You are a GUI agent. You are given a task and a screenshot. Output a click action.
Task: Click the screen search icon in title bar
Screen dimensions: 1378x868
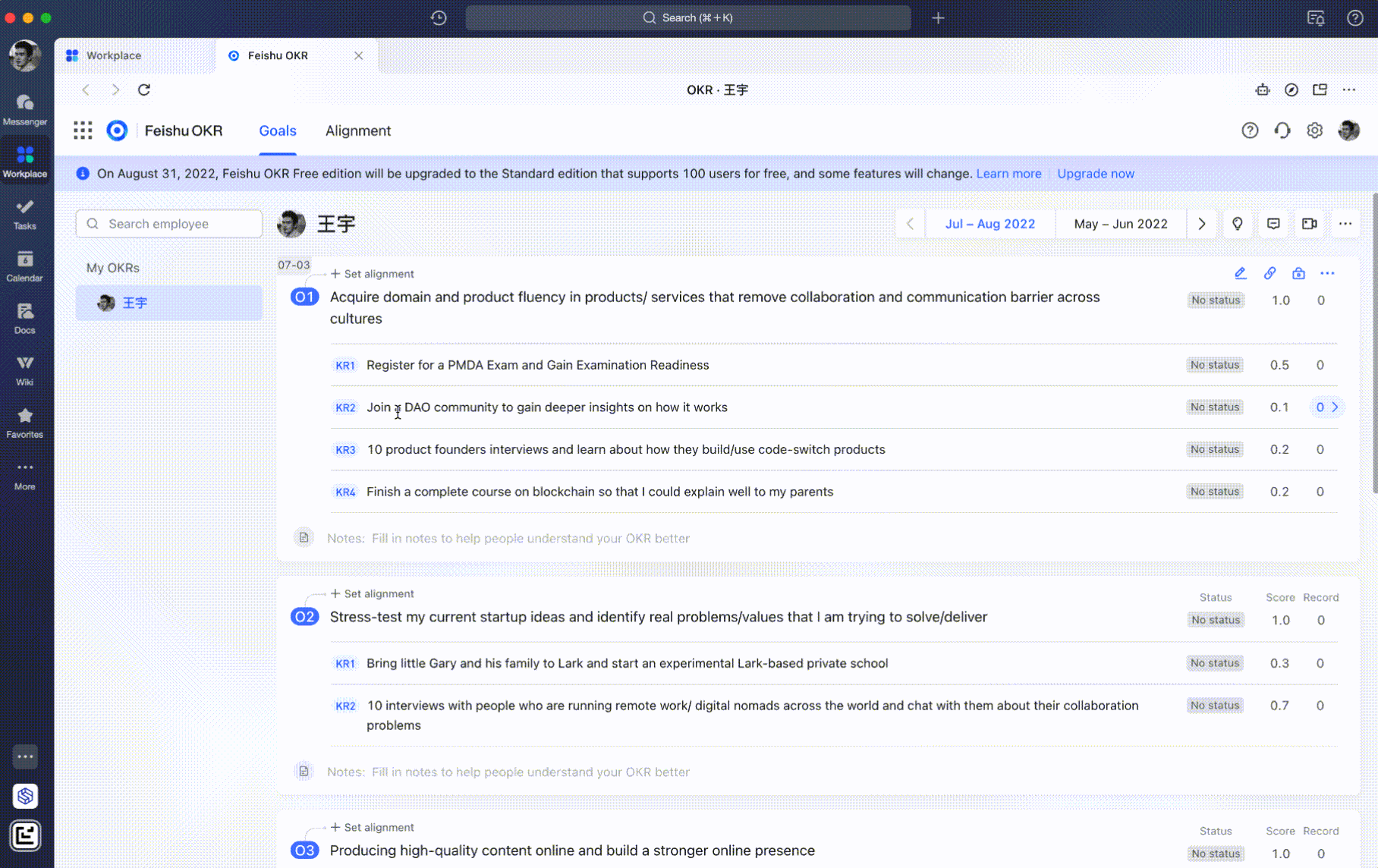pos(1316,17)
